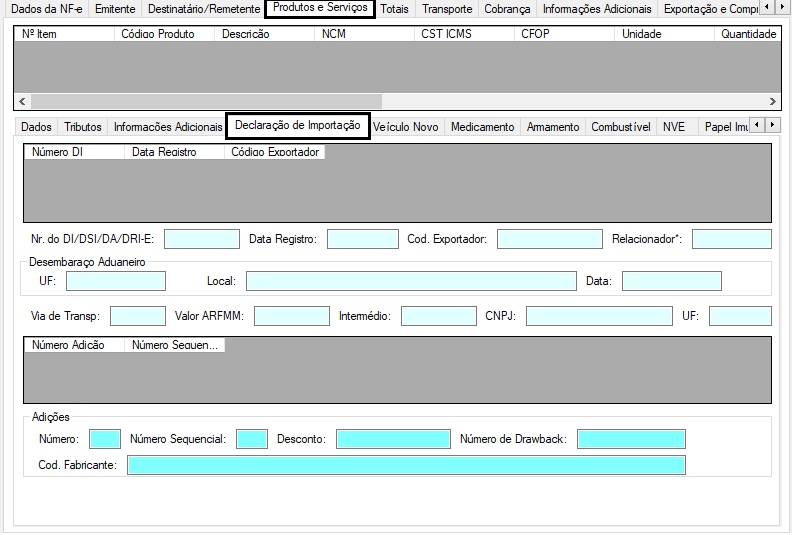
Task: Open the Exportação e Compras tab
Action: 710,9
